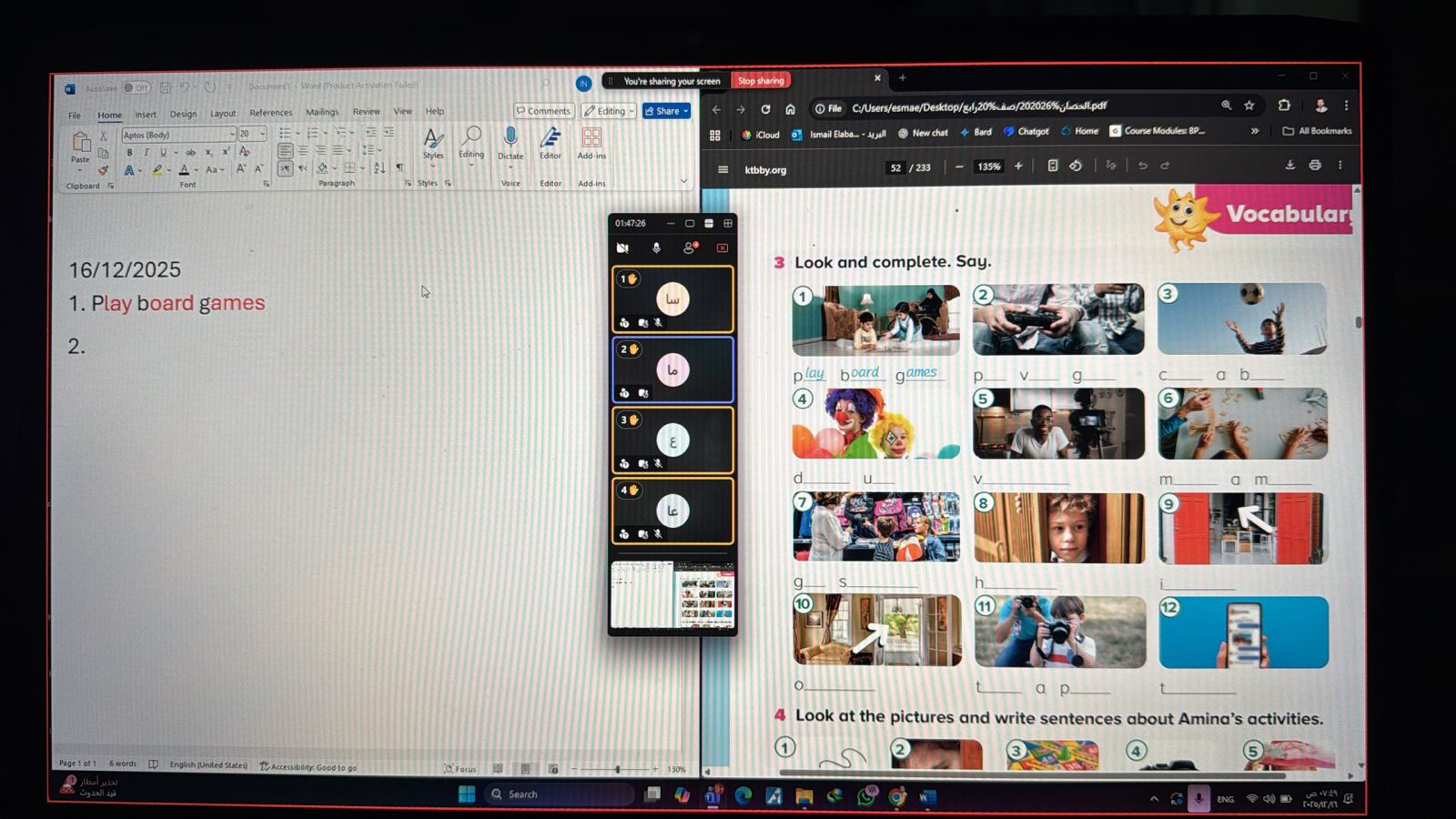Click the Add-ins icon in Word

[x=591, y=138]
